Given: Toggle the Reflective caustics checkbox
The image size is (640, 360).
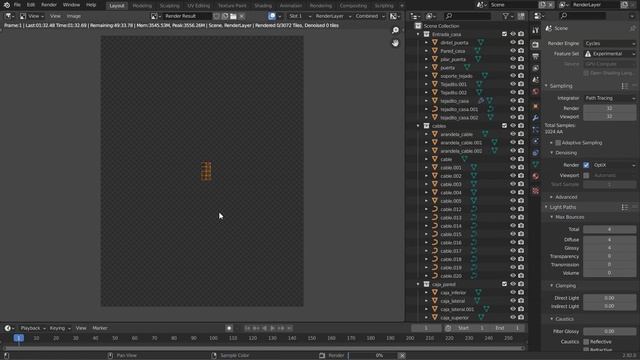Looking at the screenshot, I should pyautogui.click(x=586, y=342).
